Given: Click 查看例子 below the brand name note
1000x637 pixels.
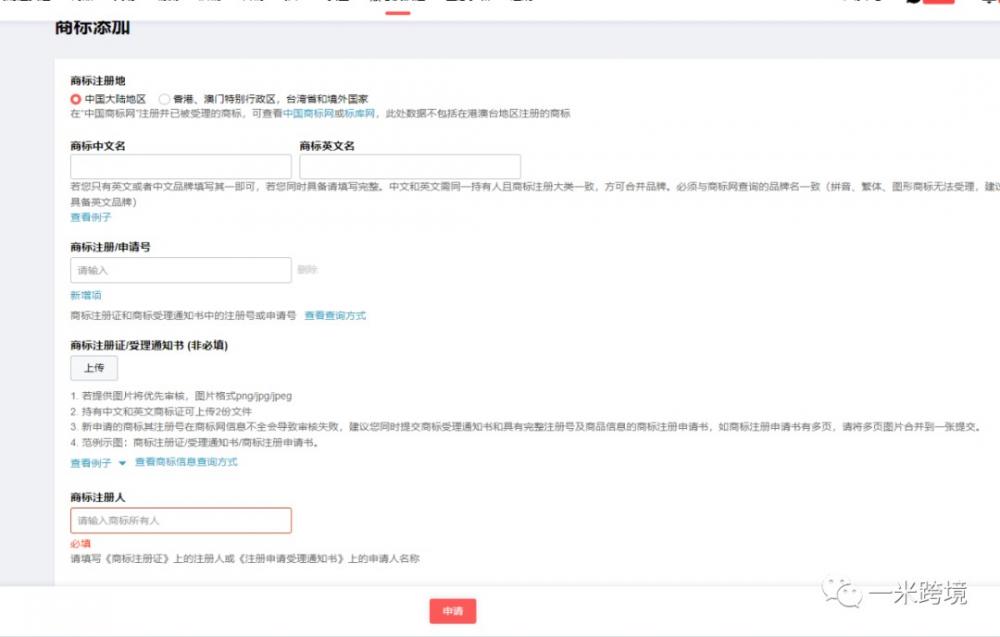Looking at the screenshot, I should tap(90, 217).
